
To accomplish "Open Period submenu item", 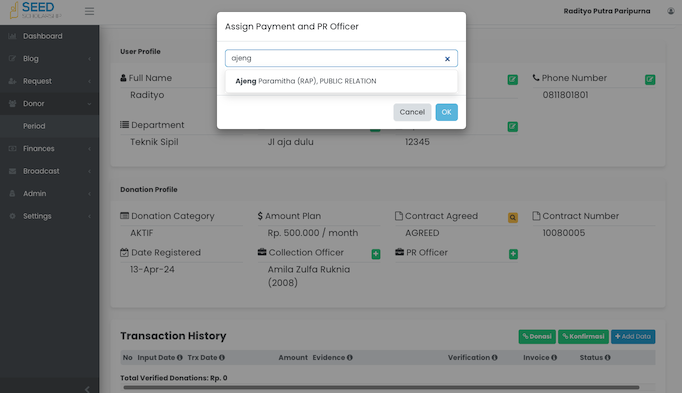I will click(x=50, y=126).
